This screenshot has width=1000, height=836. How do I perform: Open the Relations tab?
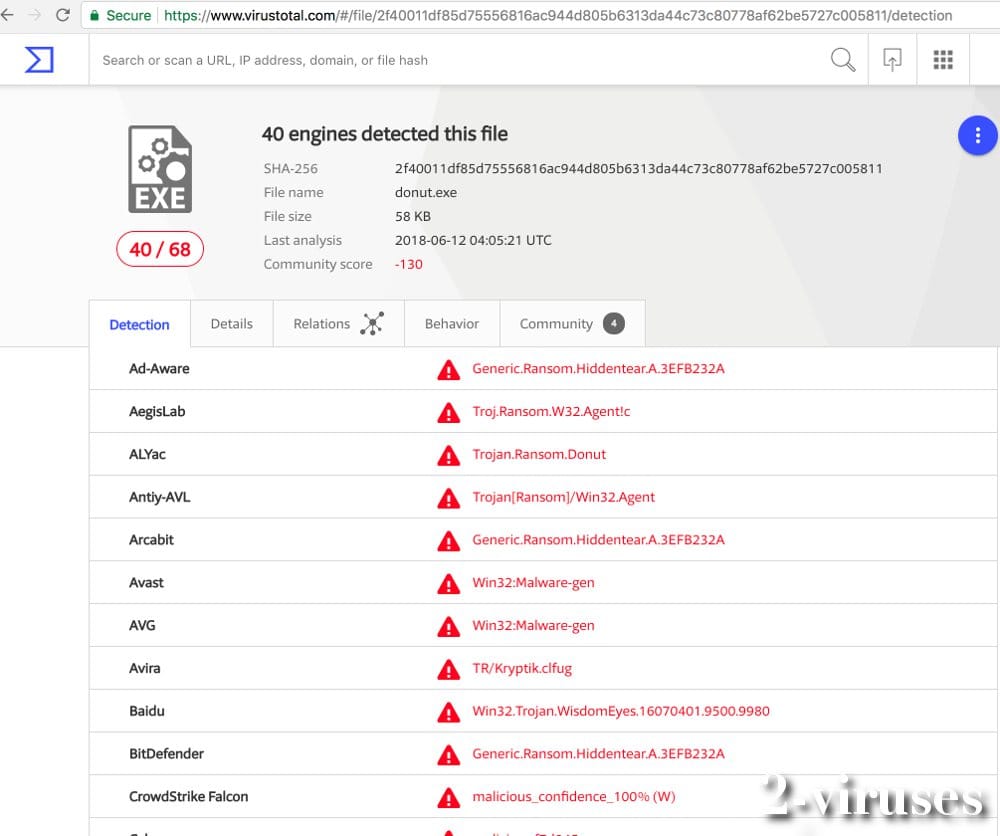339,323
